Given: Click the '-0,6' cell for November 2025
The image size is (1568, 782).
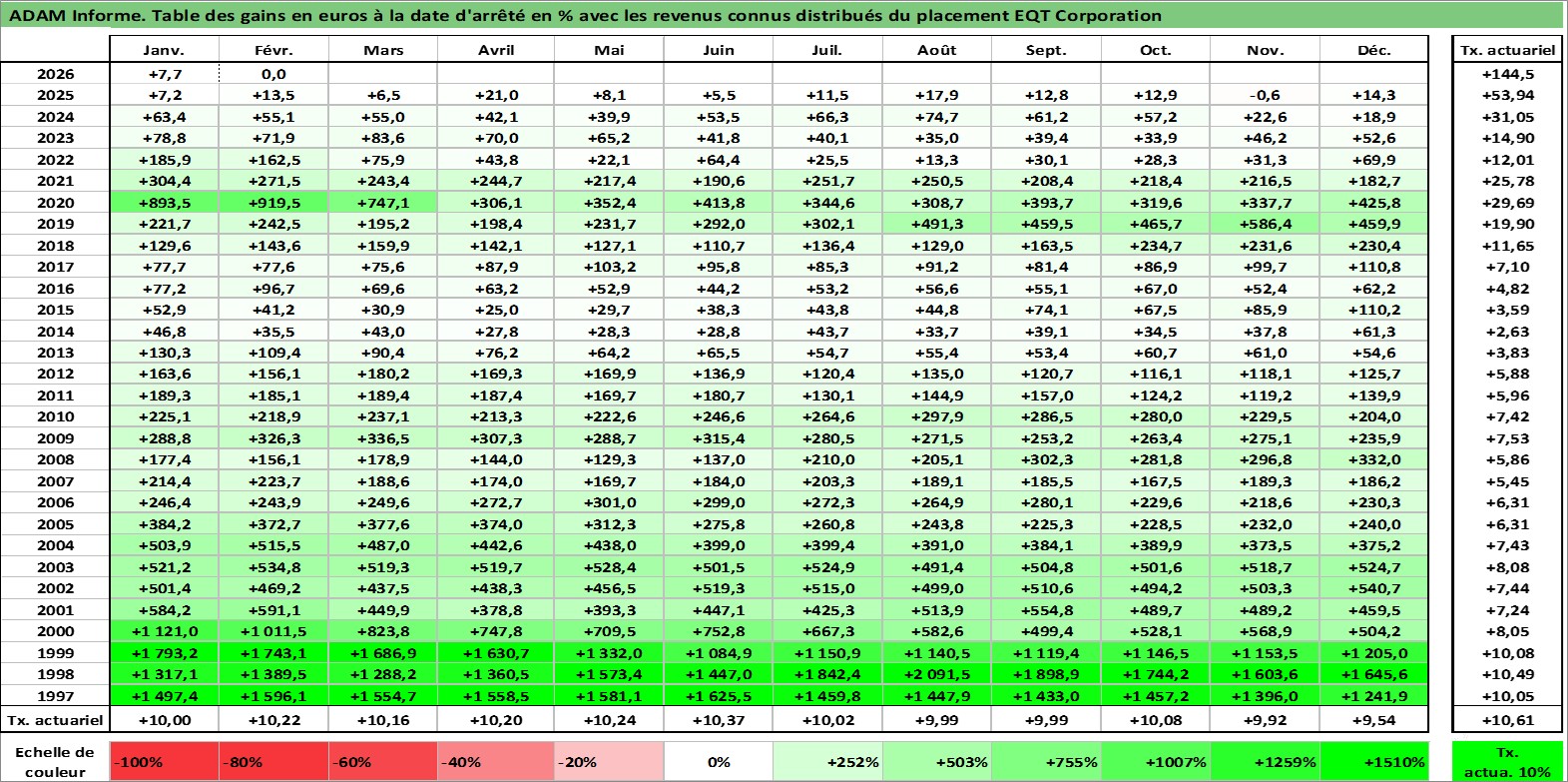Looking at the screenshot, I should (x=1265, y=95).
